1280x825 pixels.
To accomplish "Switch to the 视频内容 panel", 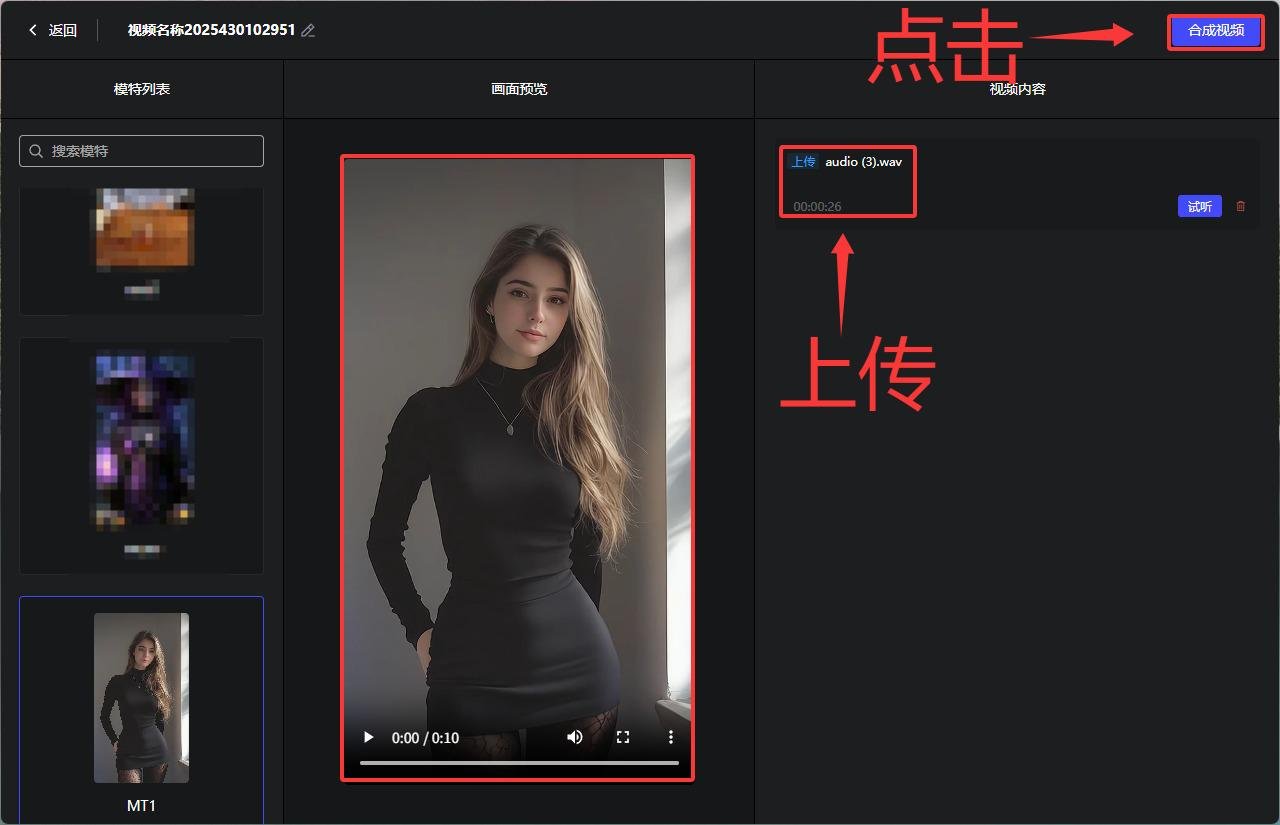I will click(1016, 88).
